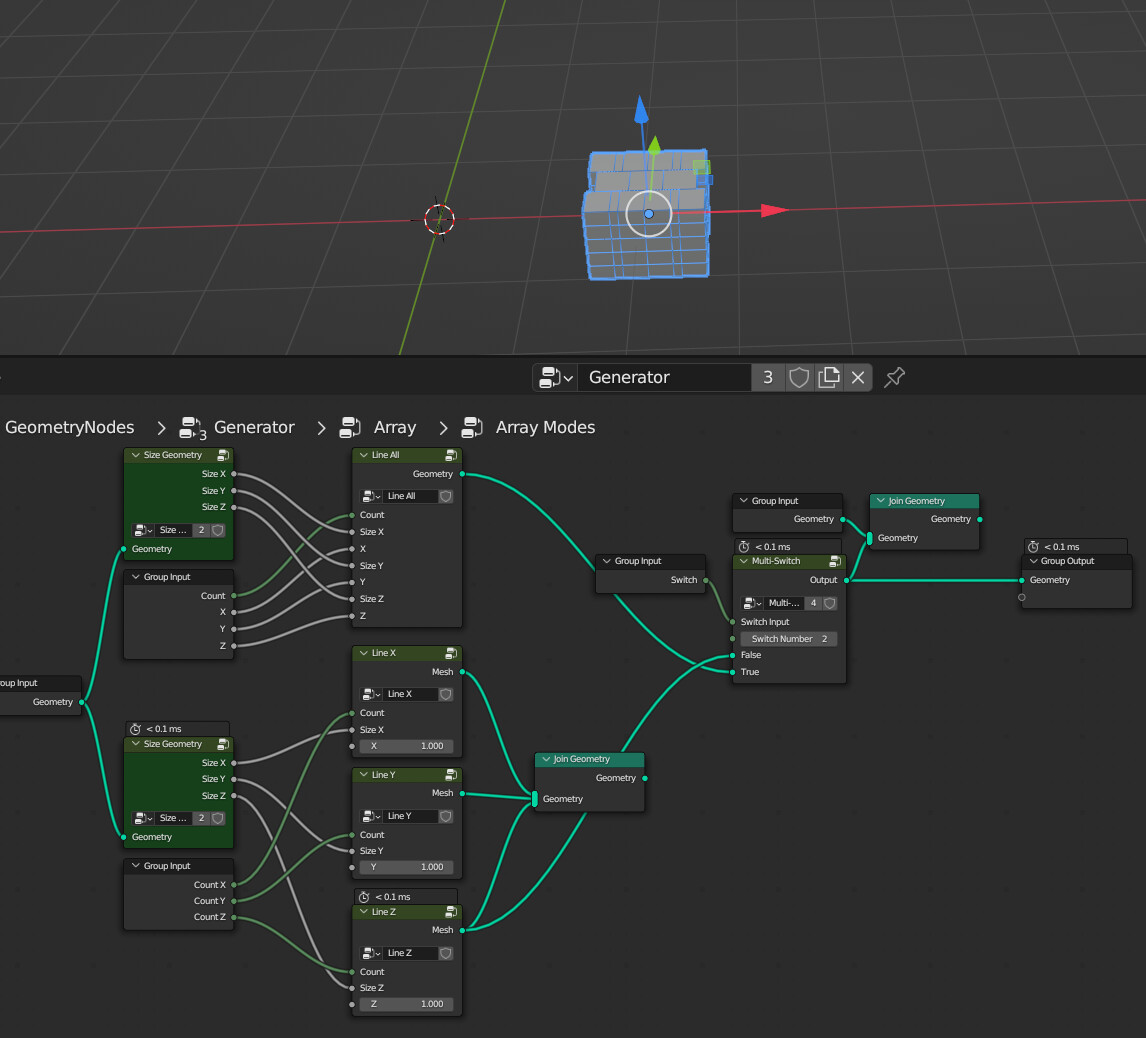Viewport: 1146px width, 1038px height.
Task: Toggle fake user shield in lower Size Geometry
Action: coord(218,818)
